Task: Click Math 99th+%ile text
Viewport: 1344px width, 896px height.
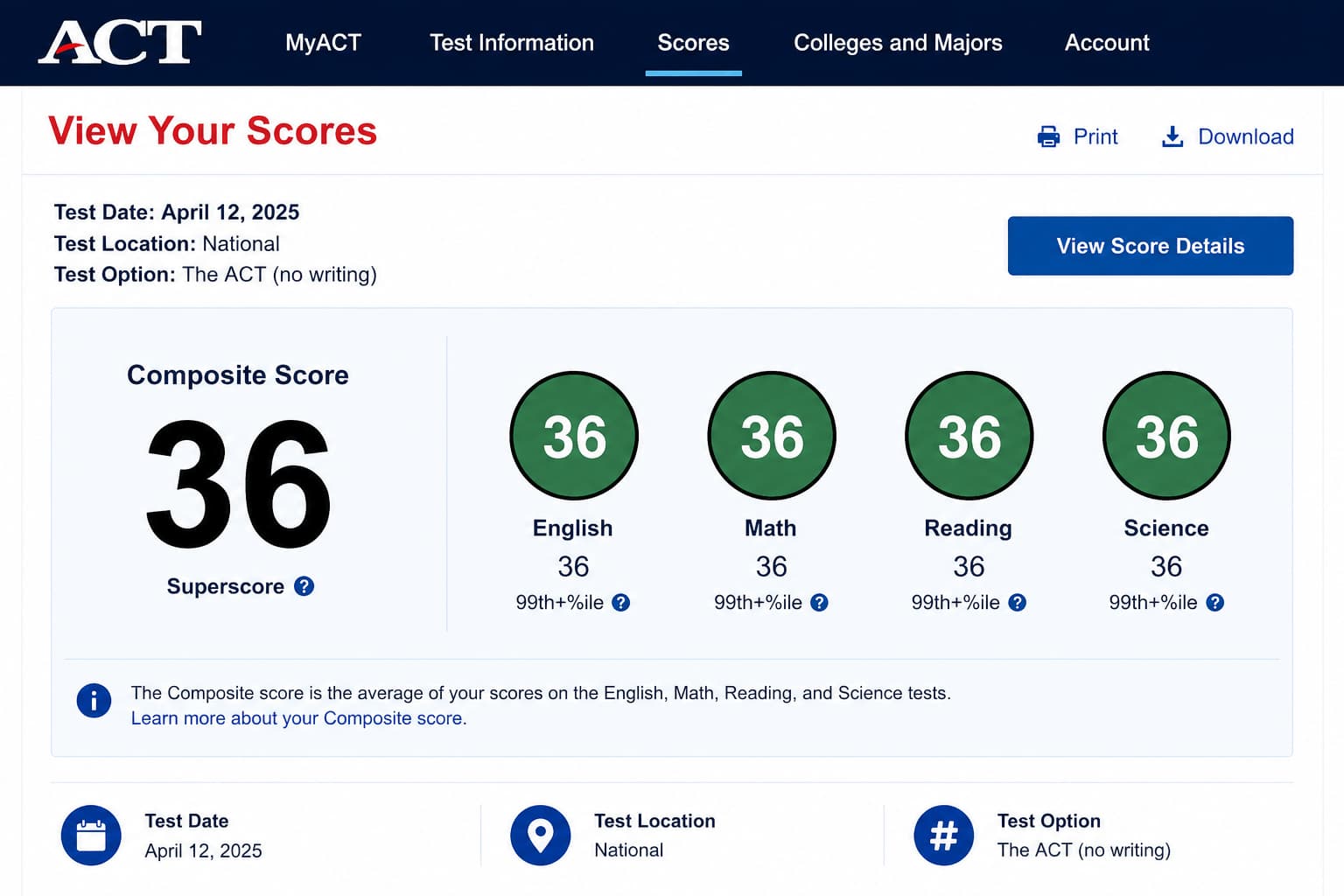Action: (758, 603)
